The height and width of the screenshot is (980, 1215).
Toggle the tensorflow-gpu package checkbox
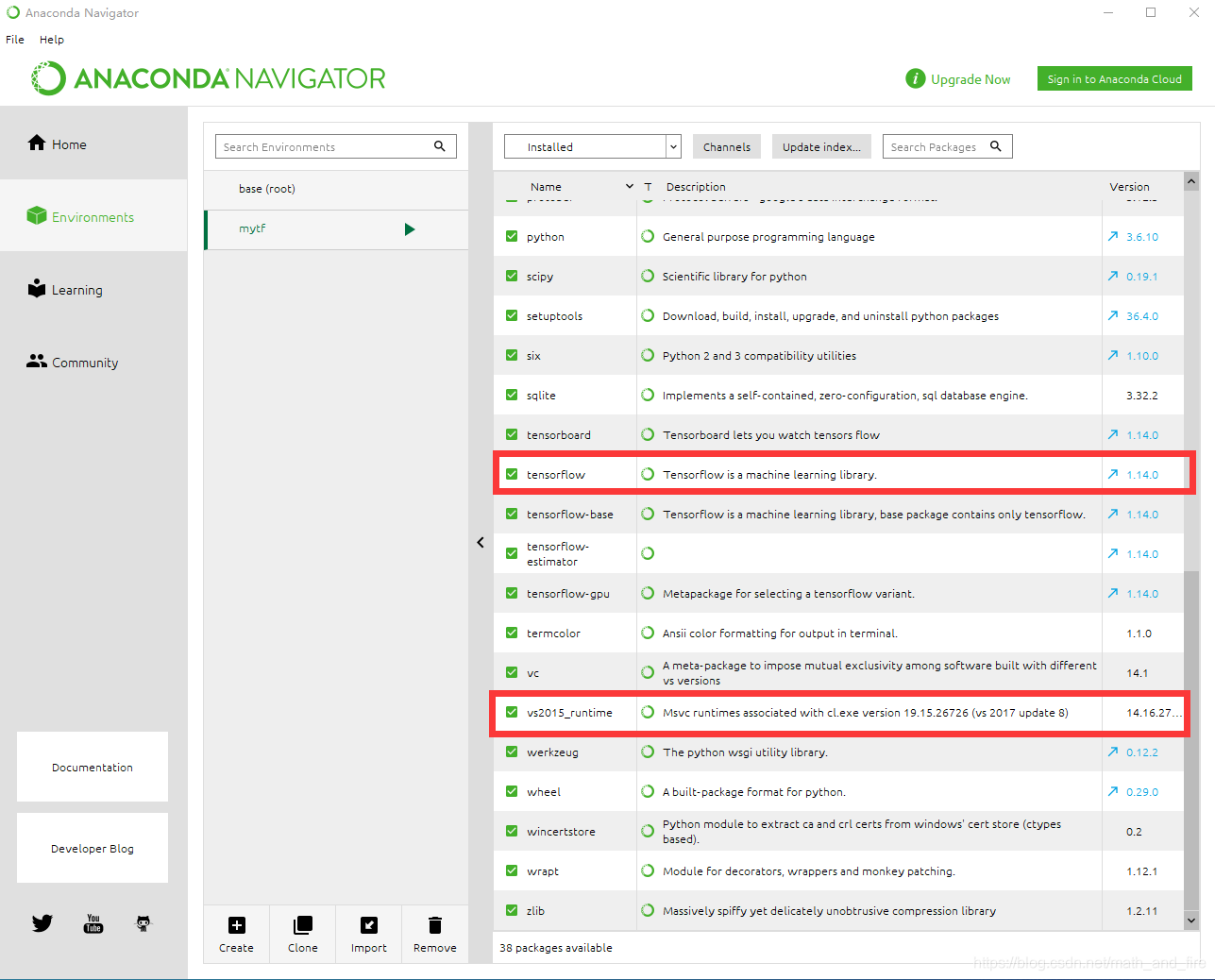click(x=512, y=594)
